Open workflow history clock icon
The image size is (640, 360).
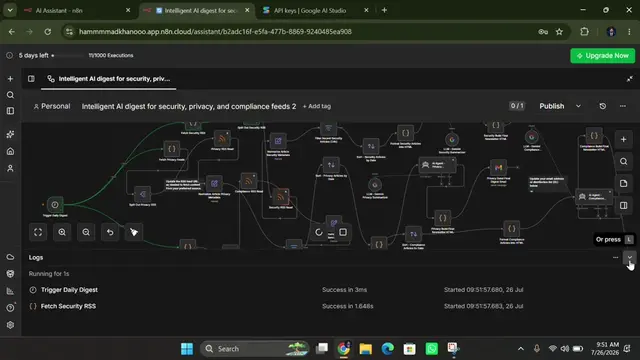602,106
